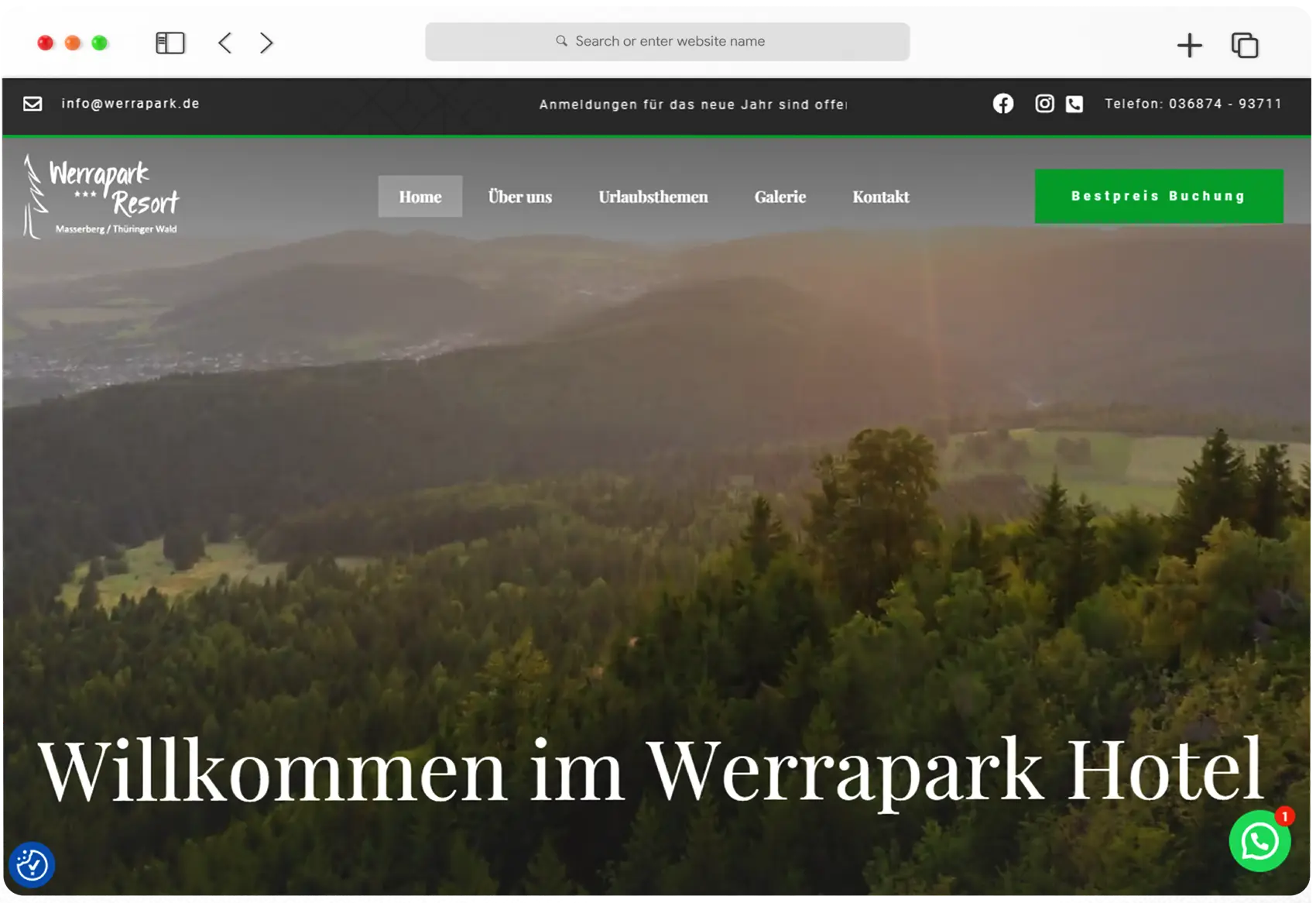Open the Urlaubsthemen menu

point(653,197)
